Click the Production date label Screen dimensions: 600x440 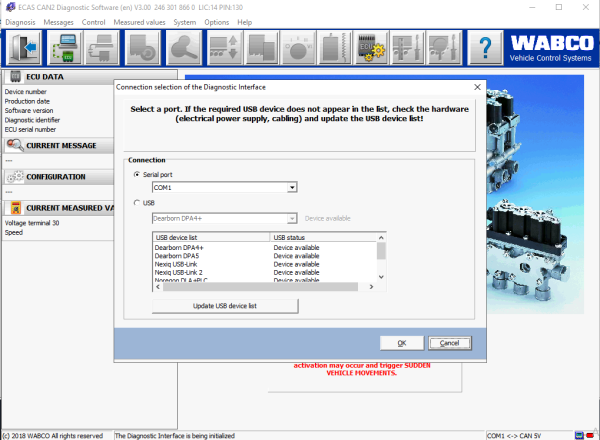[27, 101]
